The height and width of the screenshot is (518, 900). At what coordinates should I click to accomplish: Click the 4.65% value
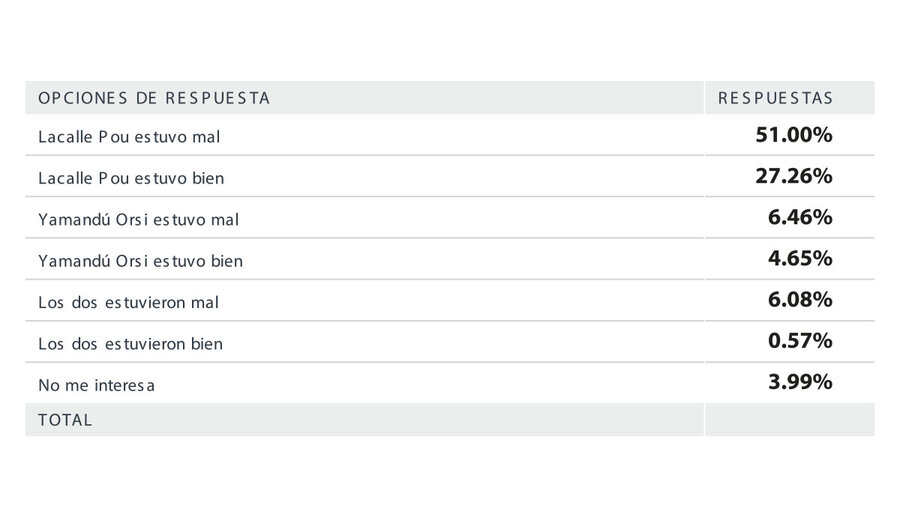pos(800,259)
